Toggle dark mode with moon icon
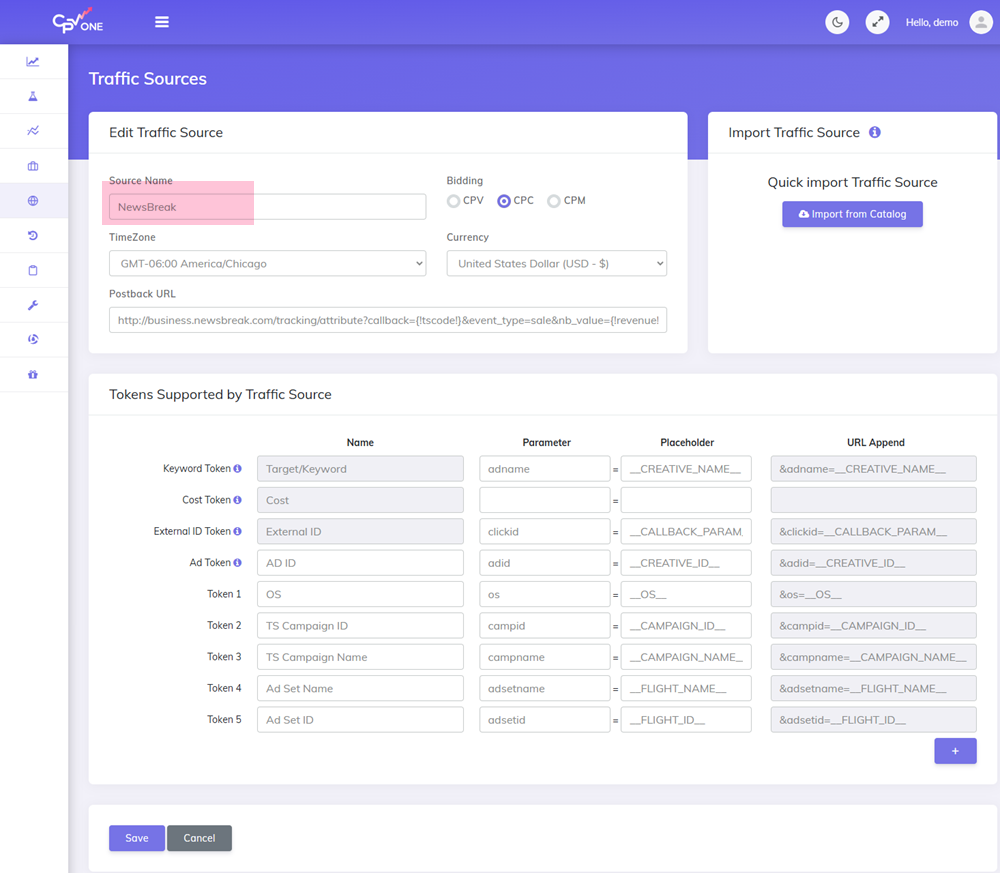 [837, 22]
